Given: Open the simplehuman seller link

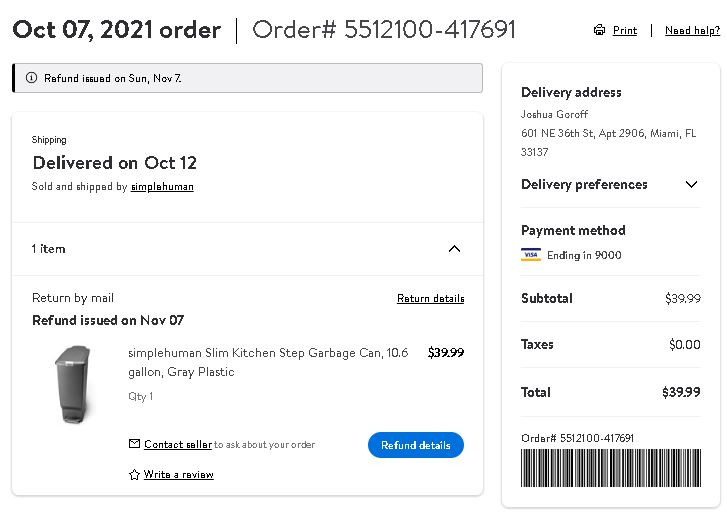Looking at the screenshot, I should click(x=162, y=186).
